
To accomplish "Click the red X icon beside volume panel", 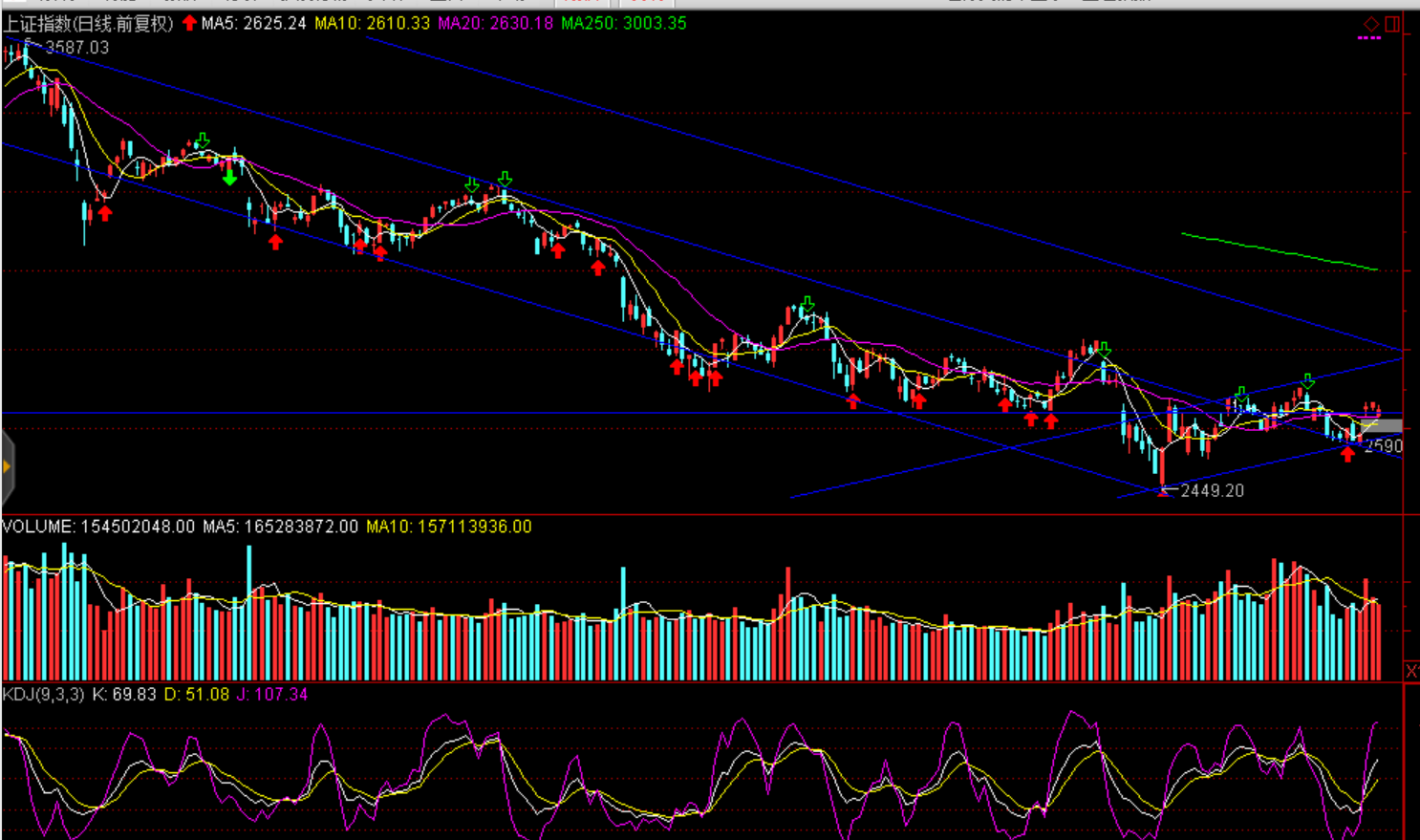I will click(x=1410, y=672).
